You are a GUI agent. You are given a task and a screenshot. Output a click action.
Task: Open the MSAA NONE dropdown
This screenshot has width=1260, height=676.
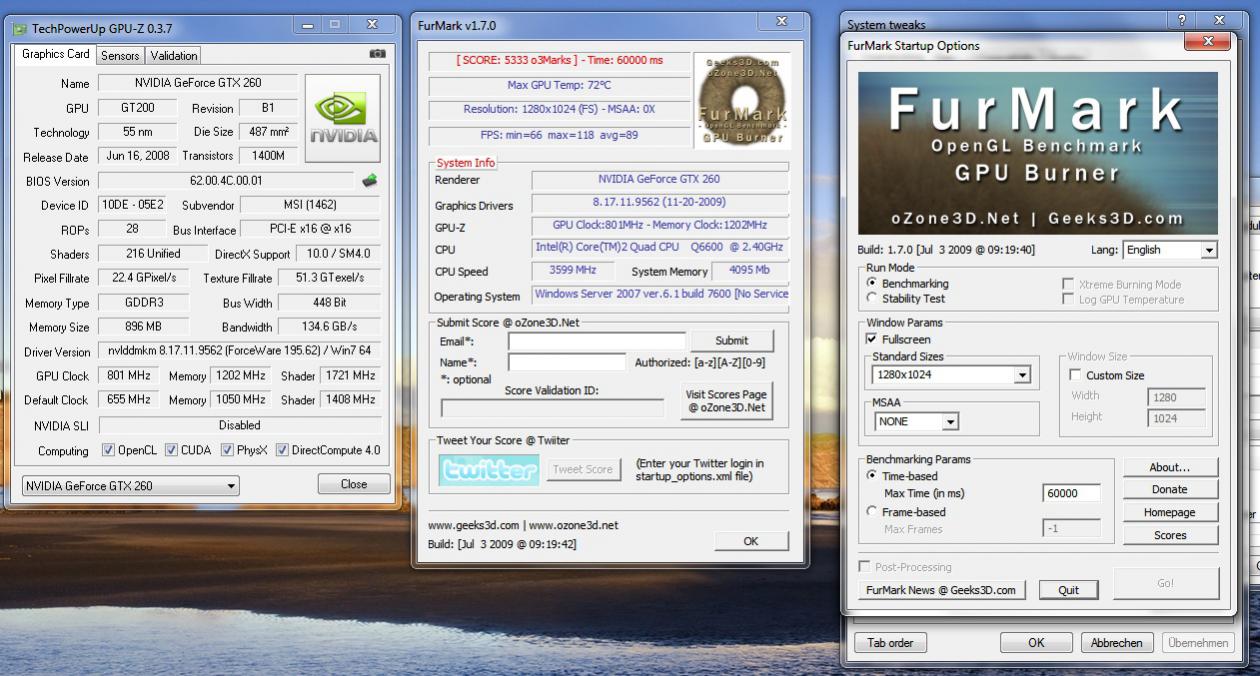(916, 422)
